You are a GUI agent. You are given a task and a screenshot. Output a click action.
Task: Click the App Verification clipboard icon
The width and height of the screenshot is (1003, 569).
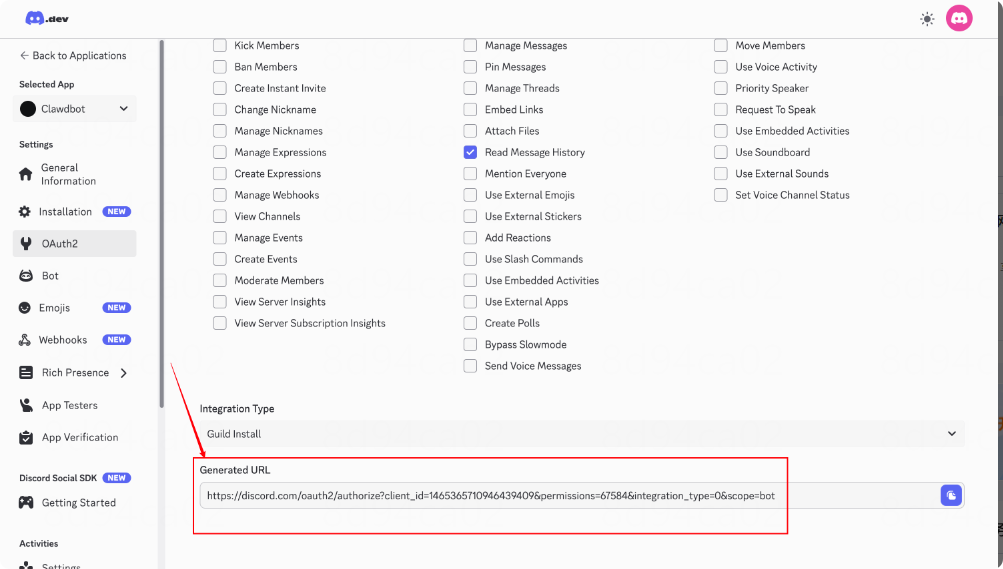pos(26,437)
